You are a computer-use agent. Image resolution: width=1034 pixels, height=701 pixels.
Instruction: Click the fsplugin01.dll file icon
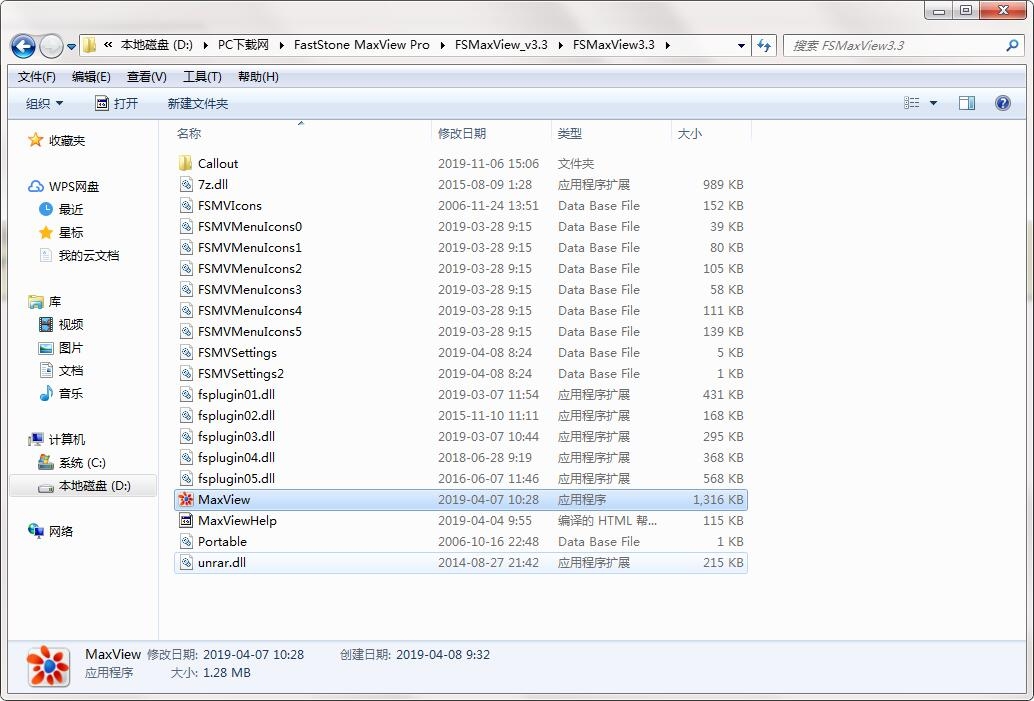[x=186, y=394]
